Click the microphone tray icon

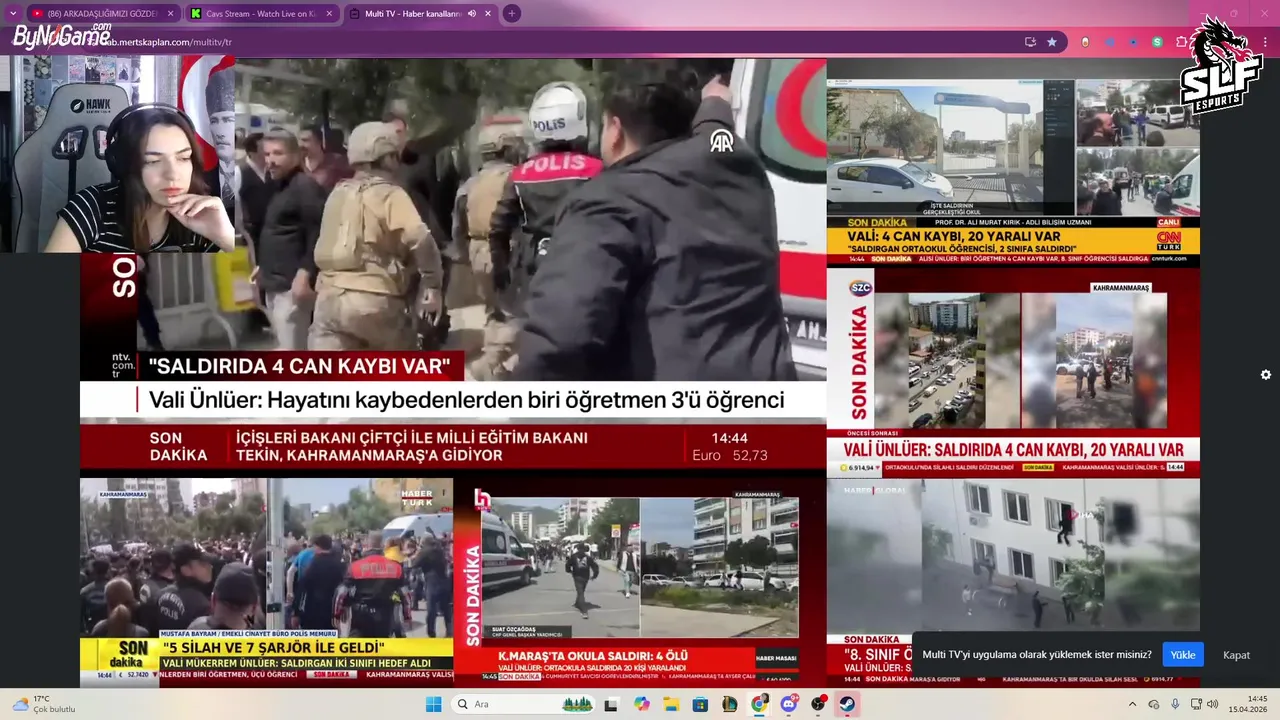[x=1175, y=704]
